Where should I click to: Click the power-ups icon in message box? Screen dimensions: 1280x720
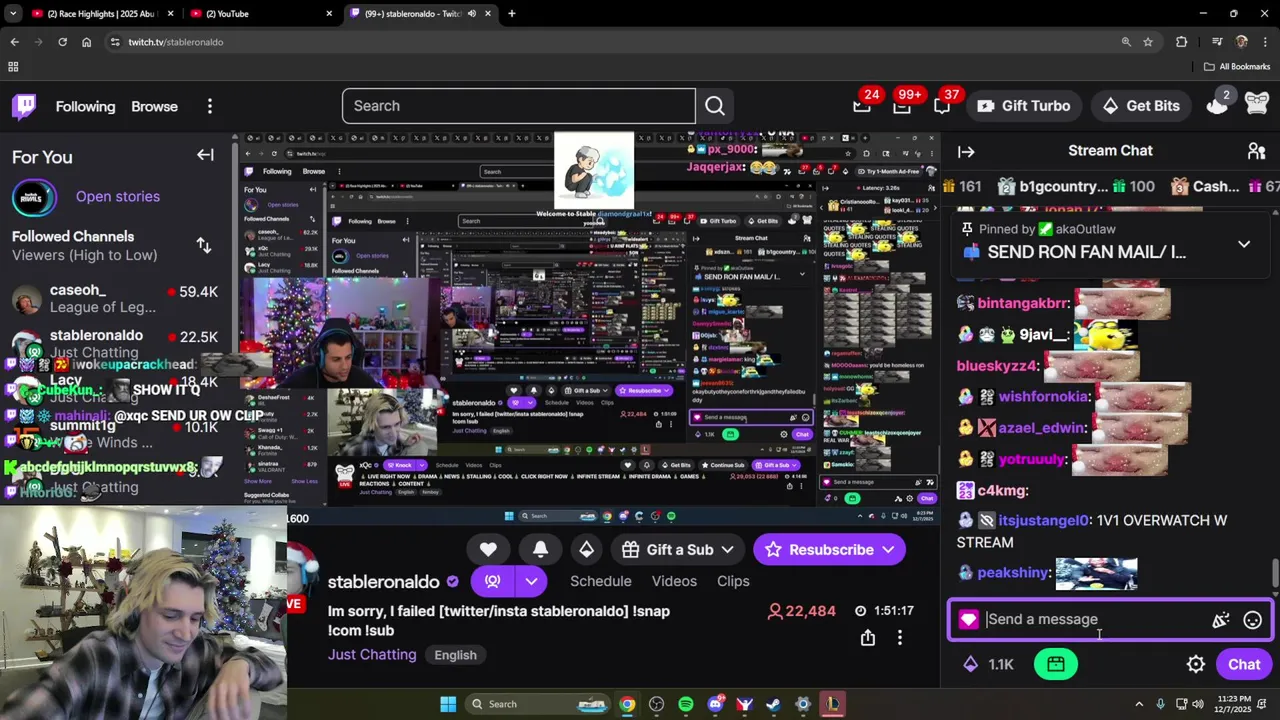point(1220,620)
